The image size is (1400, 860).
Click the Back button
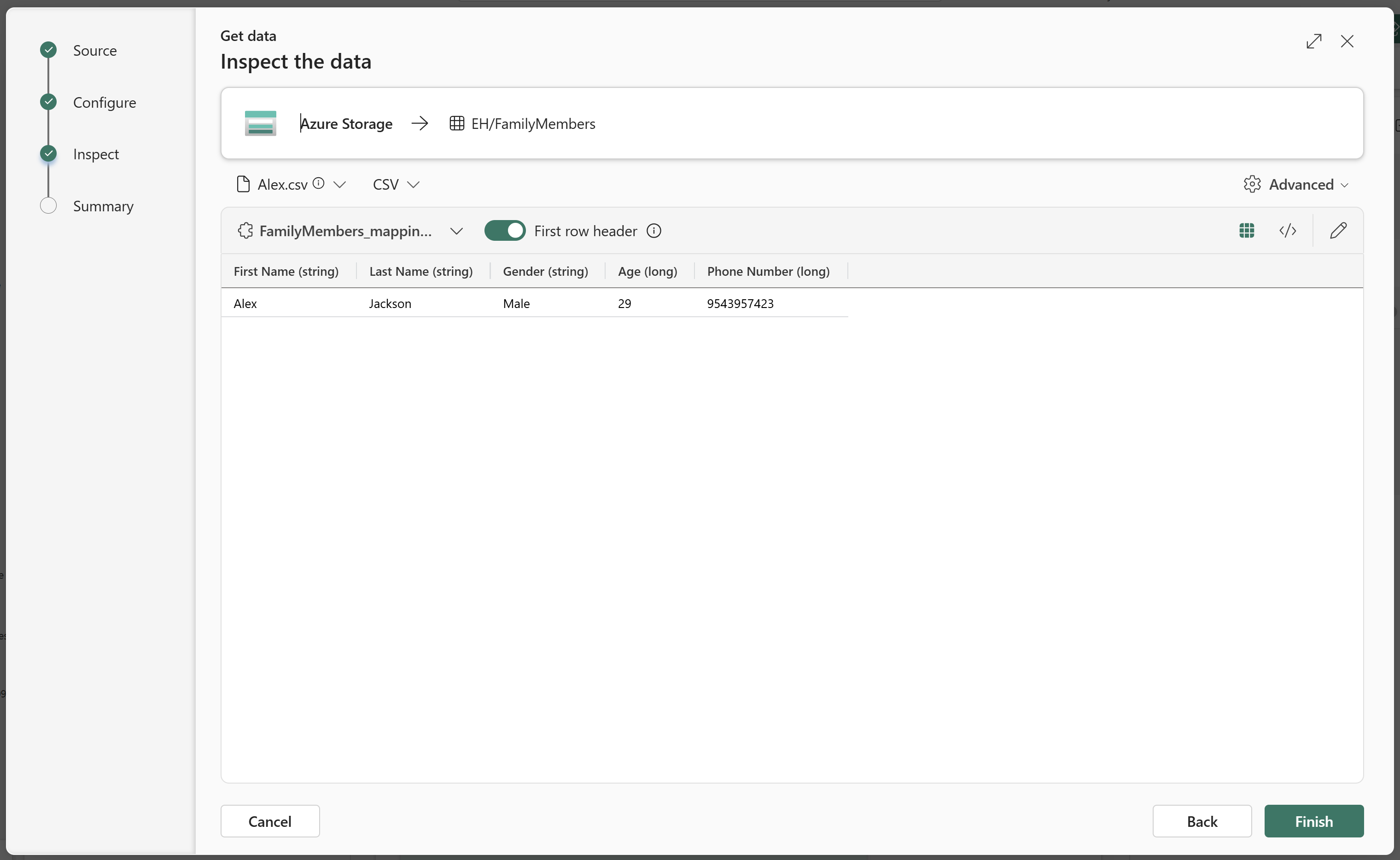[1202, 821]
